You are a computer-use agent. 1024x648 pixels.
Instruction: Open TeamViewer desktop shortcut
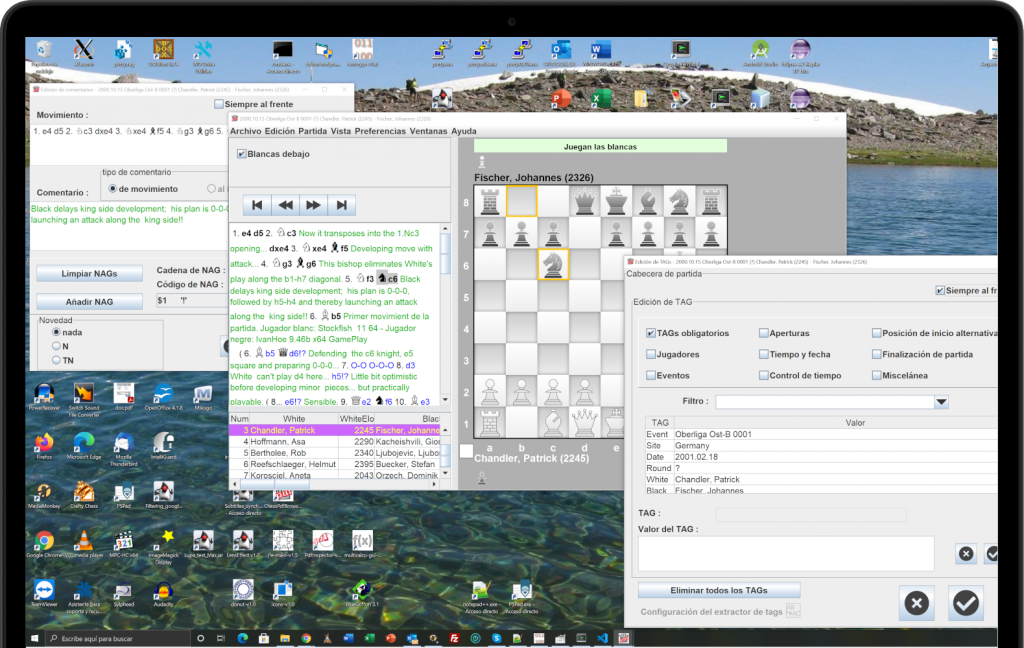click(44, 592)
